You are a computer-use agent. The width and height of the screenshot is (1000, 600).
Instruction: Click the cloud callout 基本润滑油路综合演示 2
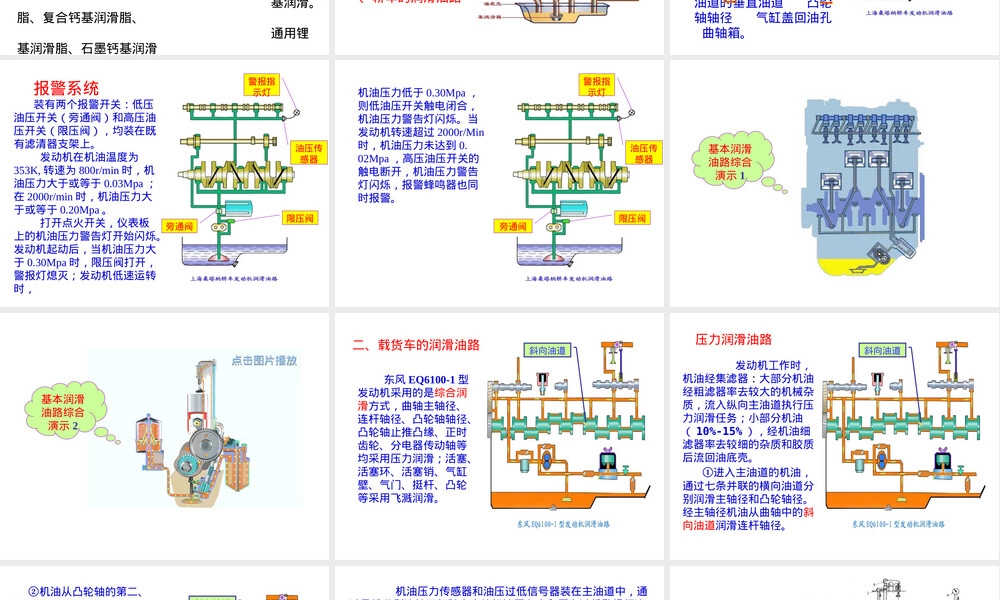pyautogui.click(x=65, y=412)
